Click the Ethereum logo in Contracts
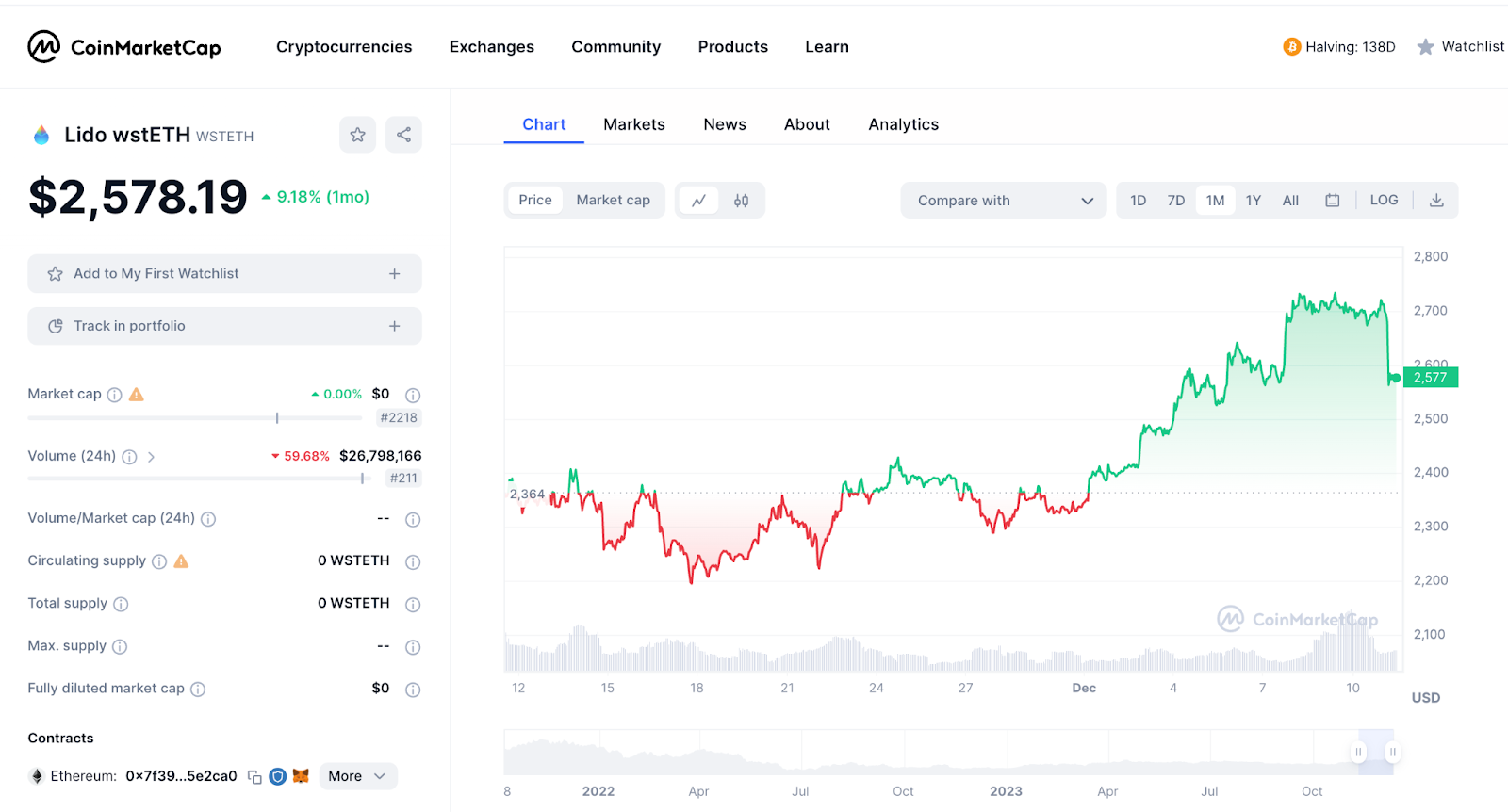 [38, 776]
